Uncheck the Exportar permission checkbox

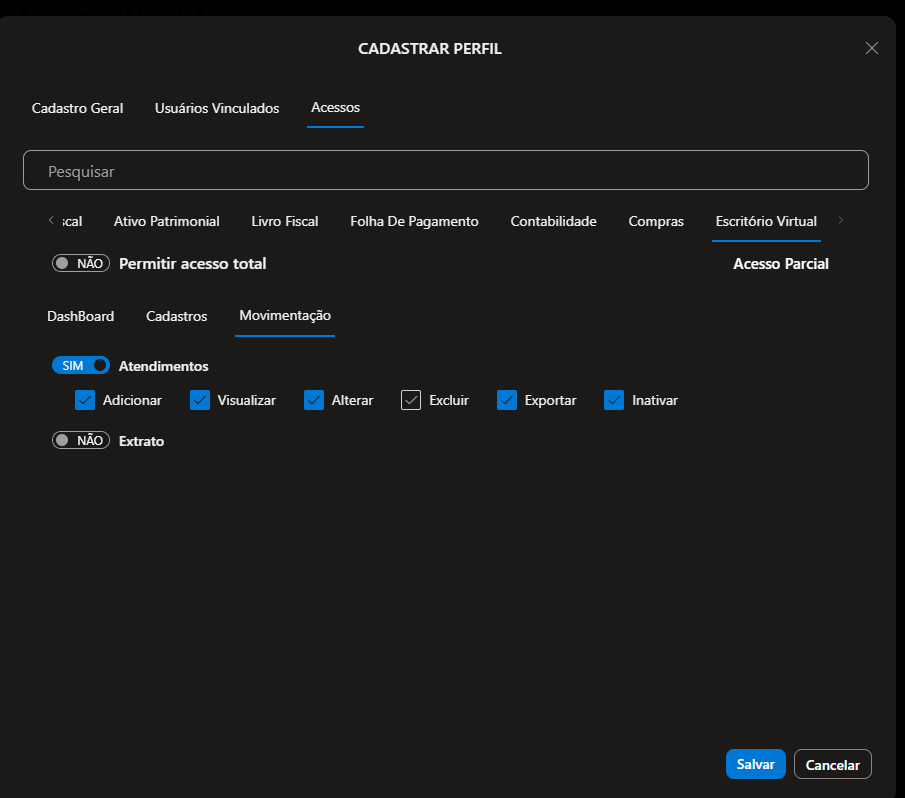(x=507, y=400)
